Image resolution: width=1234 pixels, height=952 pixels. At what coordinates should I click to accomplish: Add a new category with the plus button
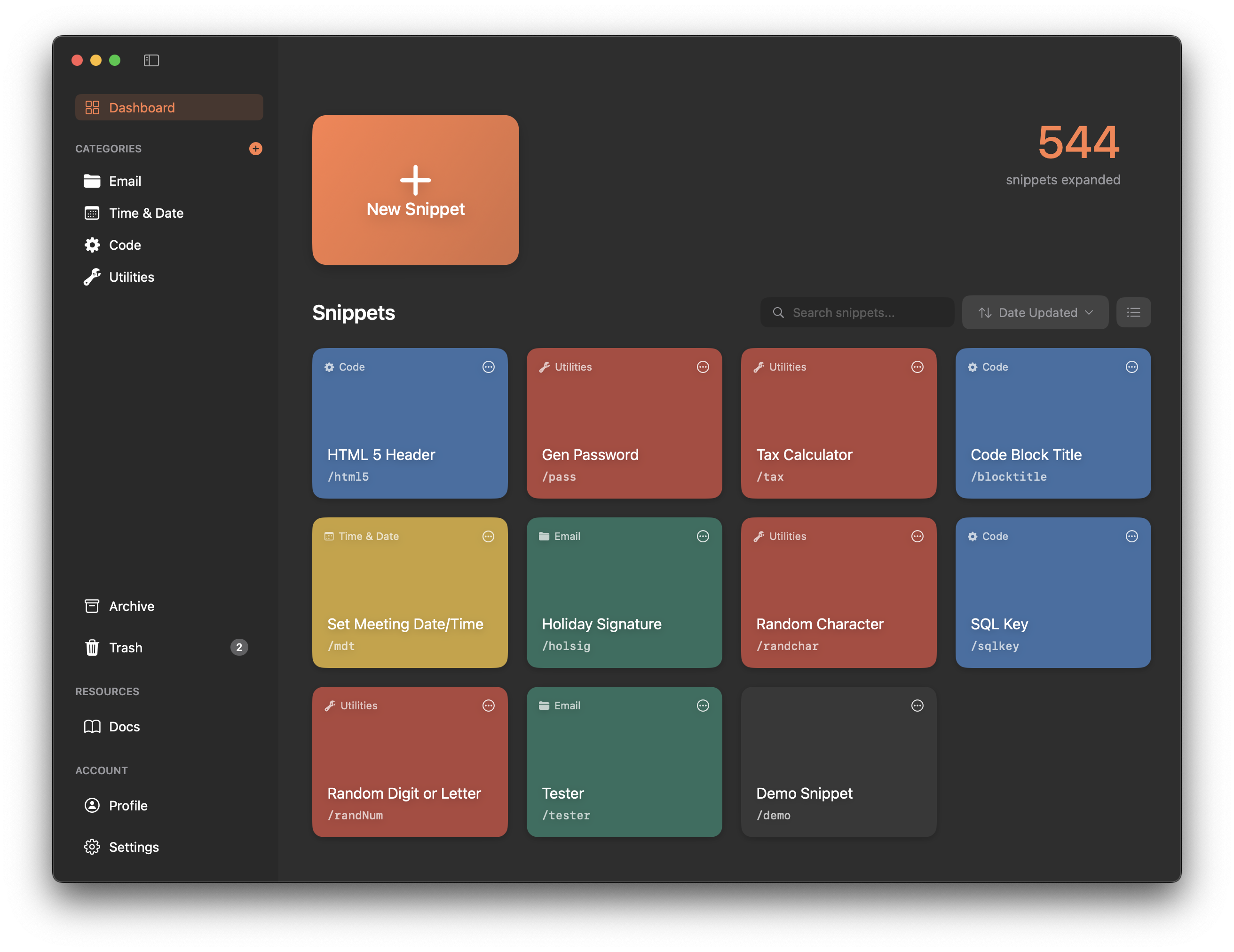[256, 149]
